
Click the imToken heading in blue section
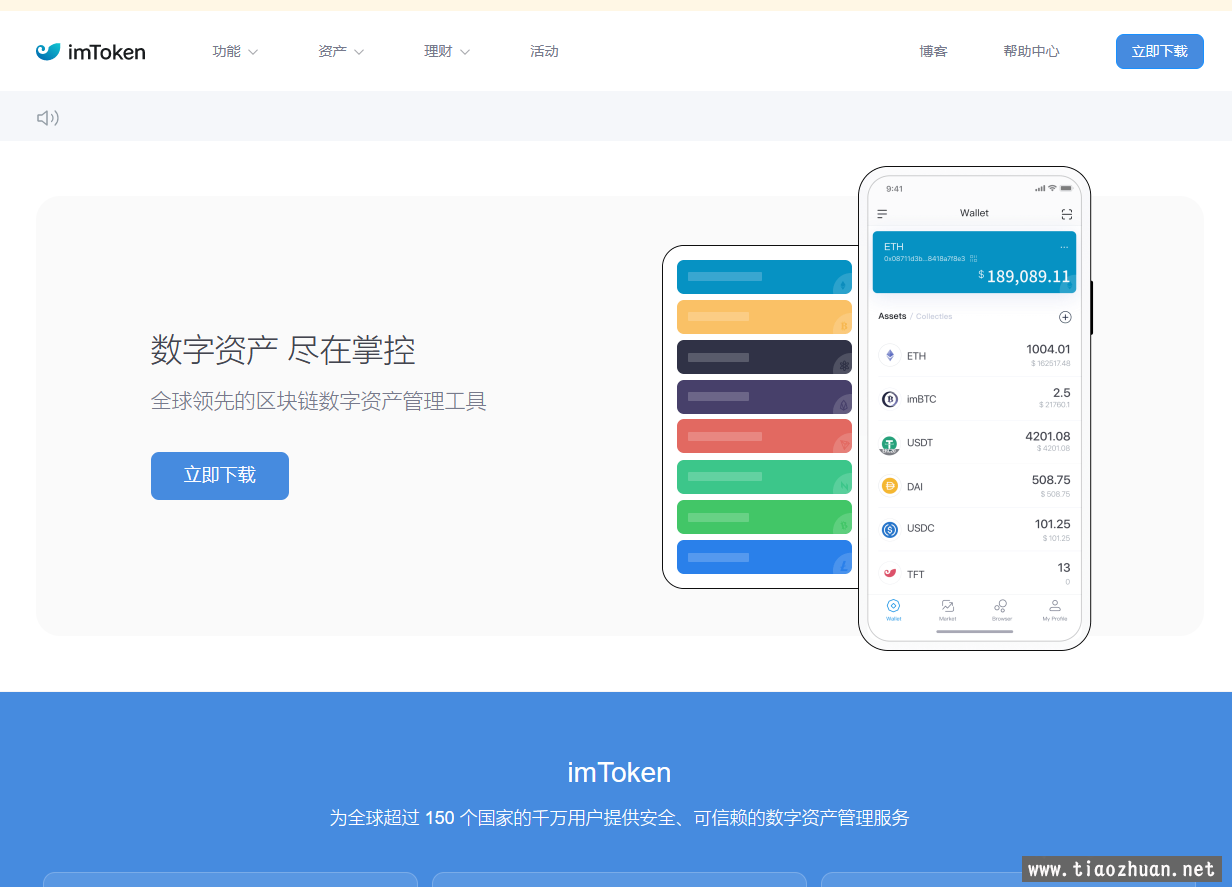point(619,772)
